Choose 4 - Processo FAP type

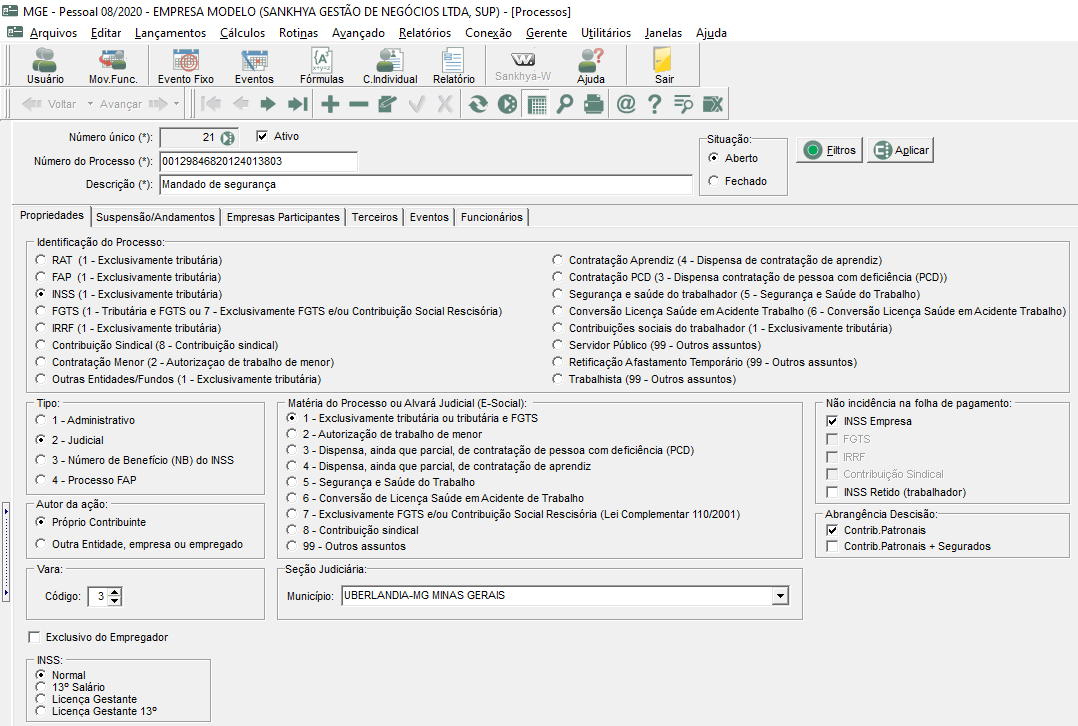[41, 480]
